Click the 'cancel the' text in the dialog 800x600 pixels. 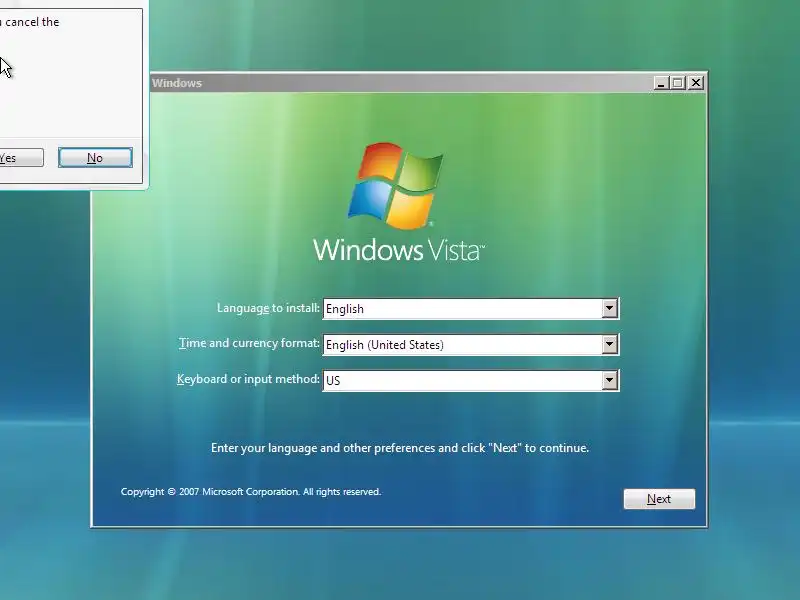[x=32, y=22]
